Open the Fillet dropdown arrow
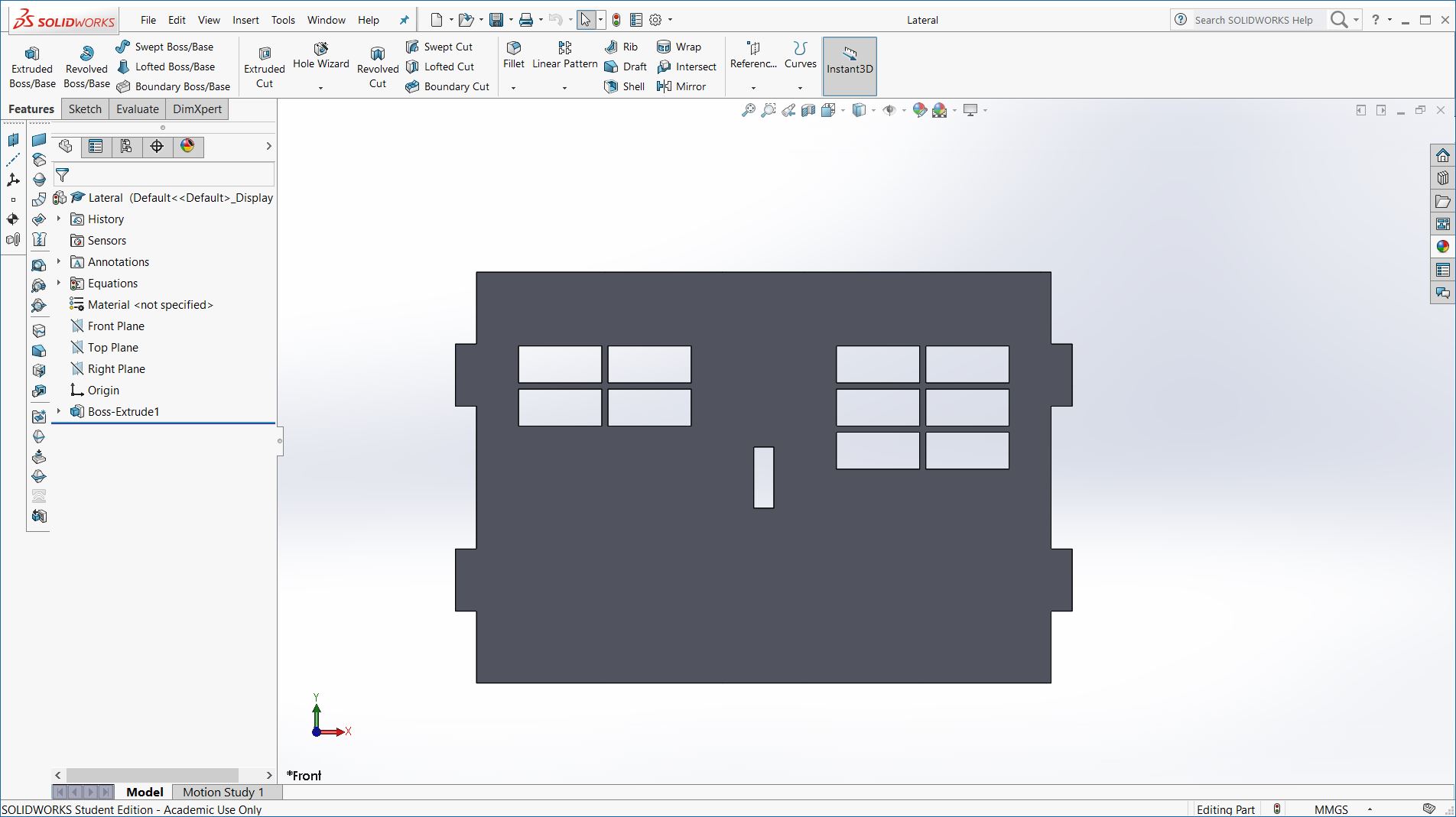Viewport: 1456px width, 817px height. click(513, 88)
